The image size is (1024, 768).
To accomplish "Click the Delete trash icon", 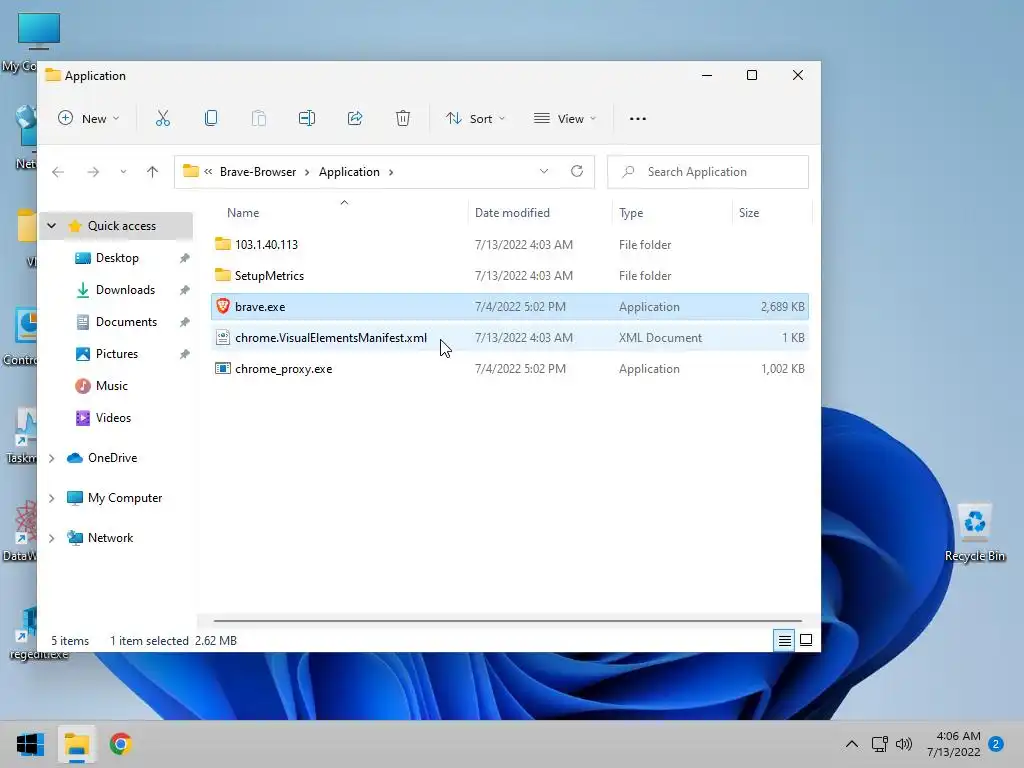I will 403,118.
